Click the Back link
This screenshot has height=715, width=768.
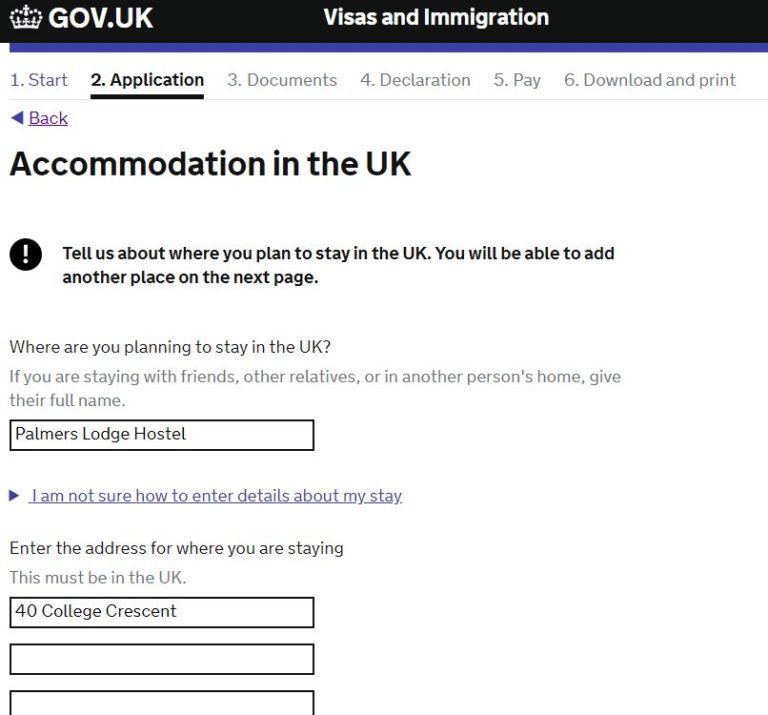(x=48, y=118)
